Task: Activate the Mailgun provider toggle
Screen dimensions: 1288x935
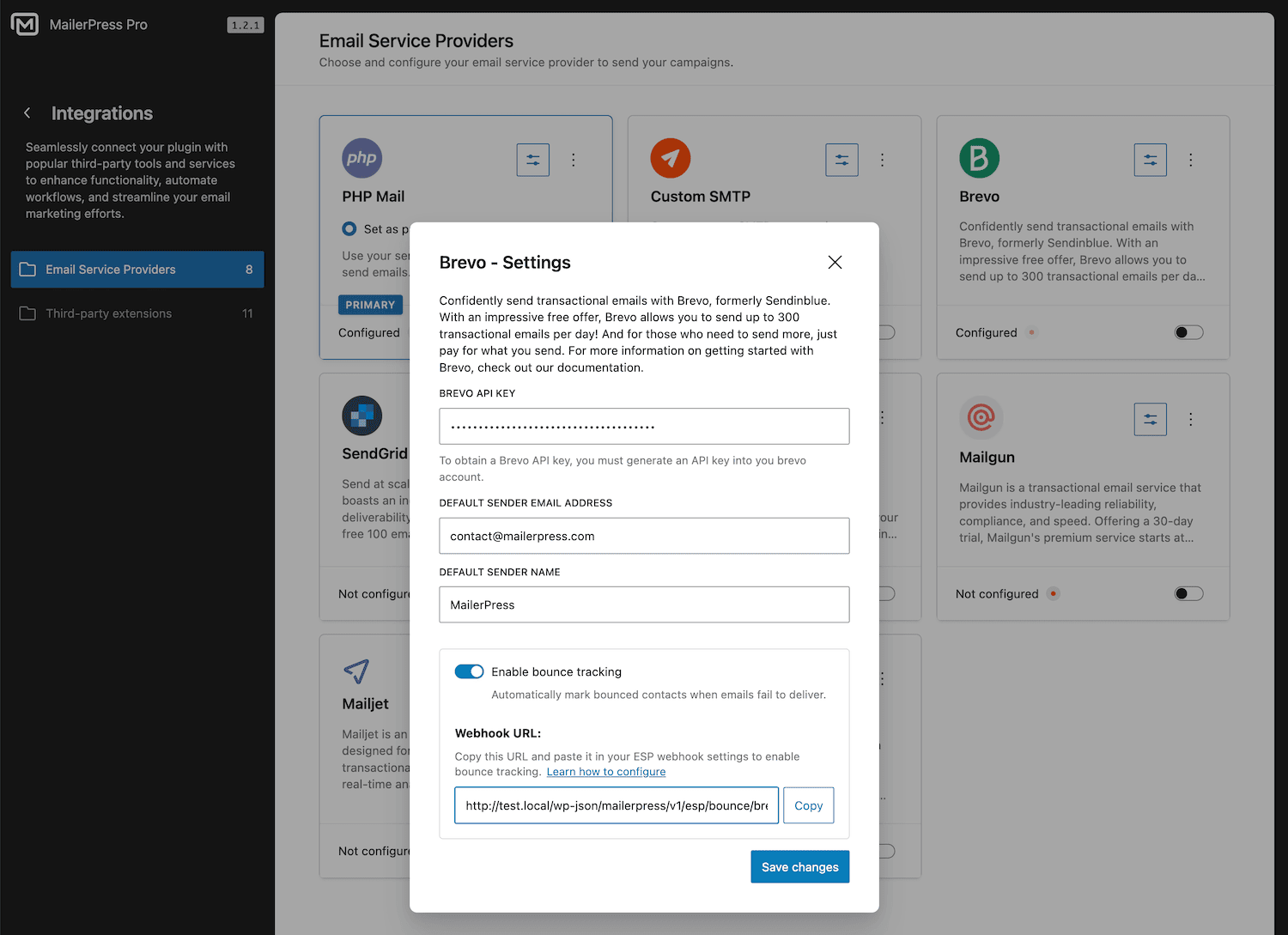Action: (1188, 593)
